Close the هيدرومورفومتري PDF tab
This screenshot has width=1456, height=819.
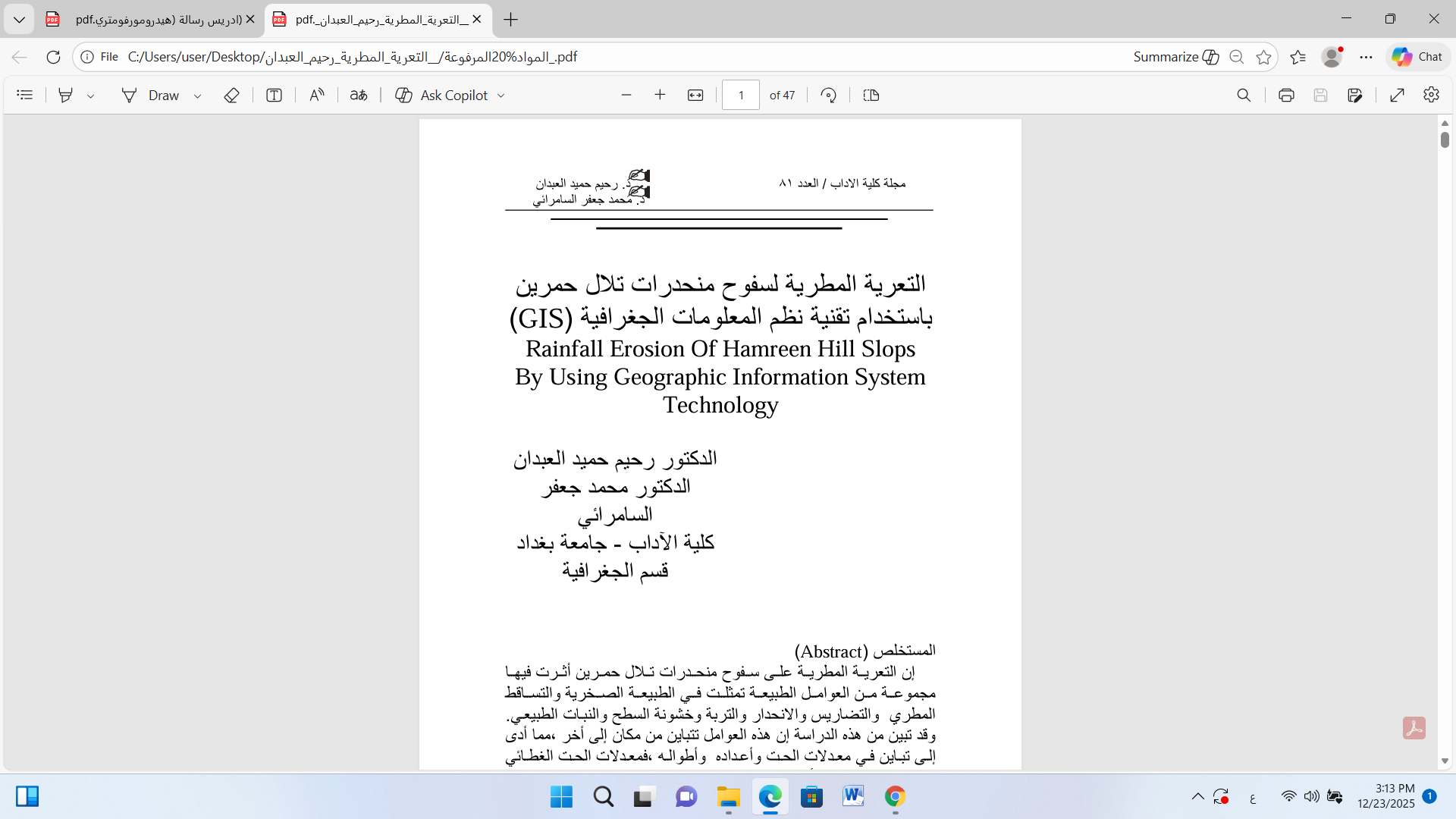(x=250, y=19)
